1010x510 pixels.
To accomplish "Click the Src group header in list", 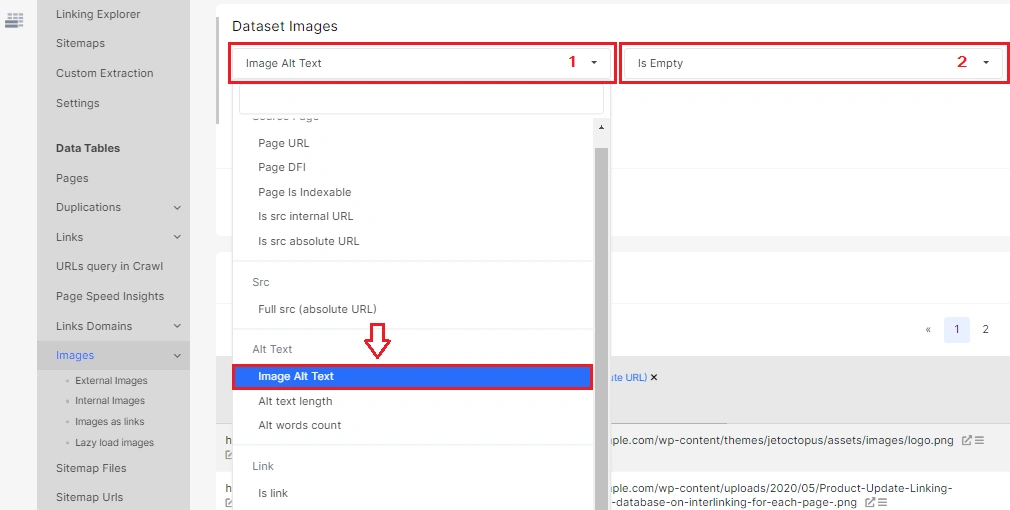I will [x=261, y=282].
